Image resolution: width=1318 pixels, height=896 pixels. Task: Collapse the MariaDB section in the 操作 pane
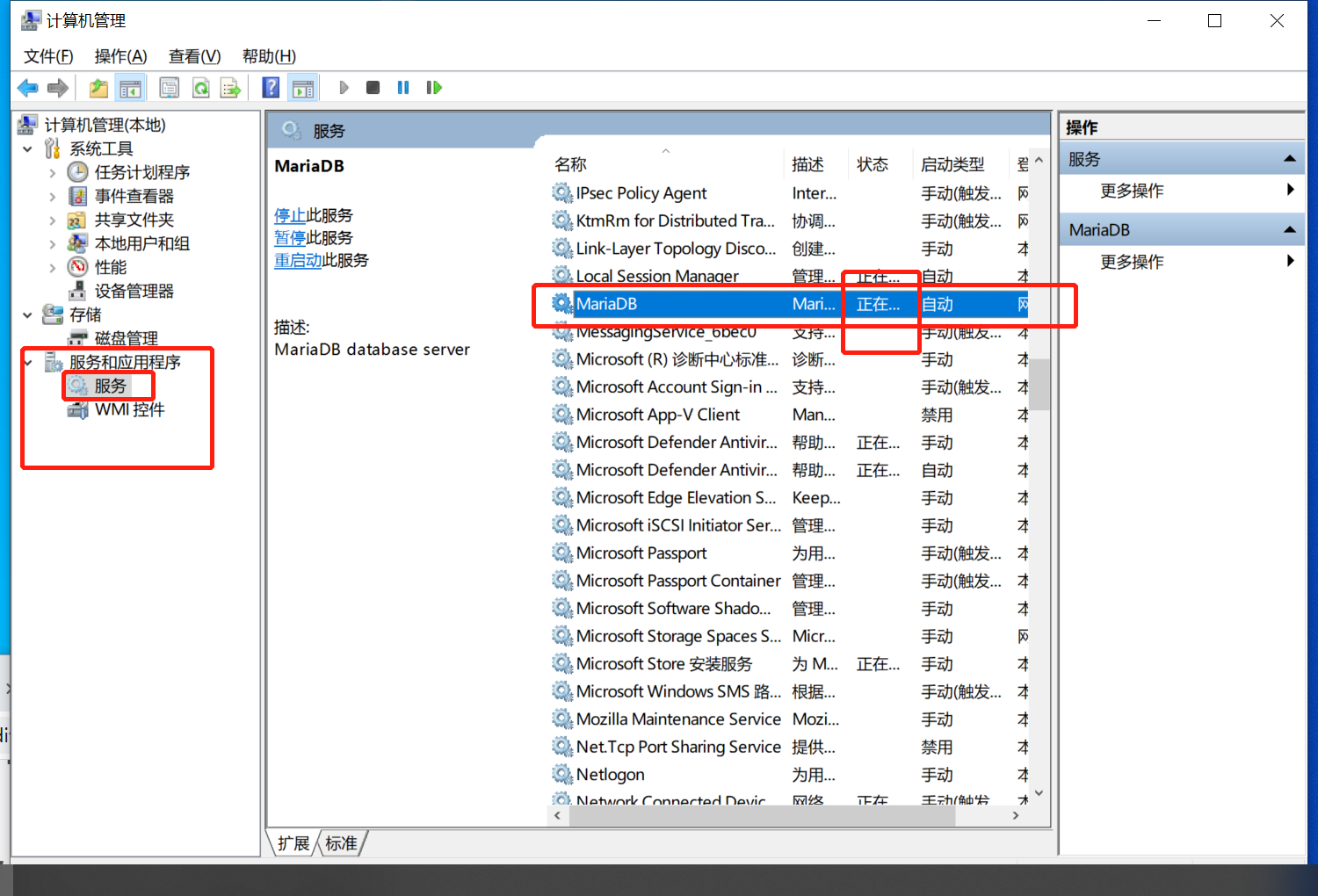click(1290, 230)
